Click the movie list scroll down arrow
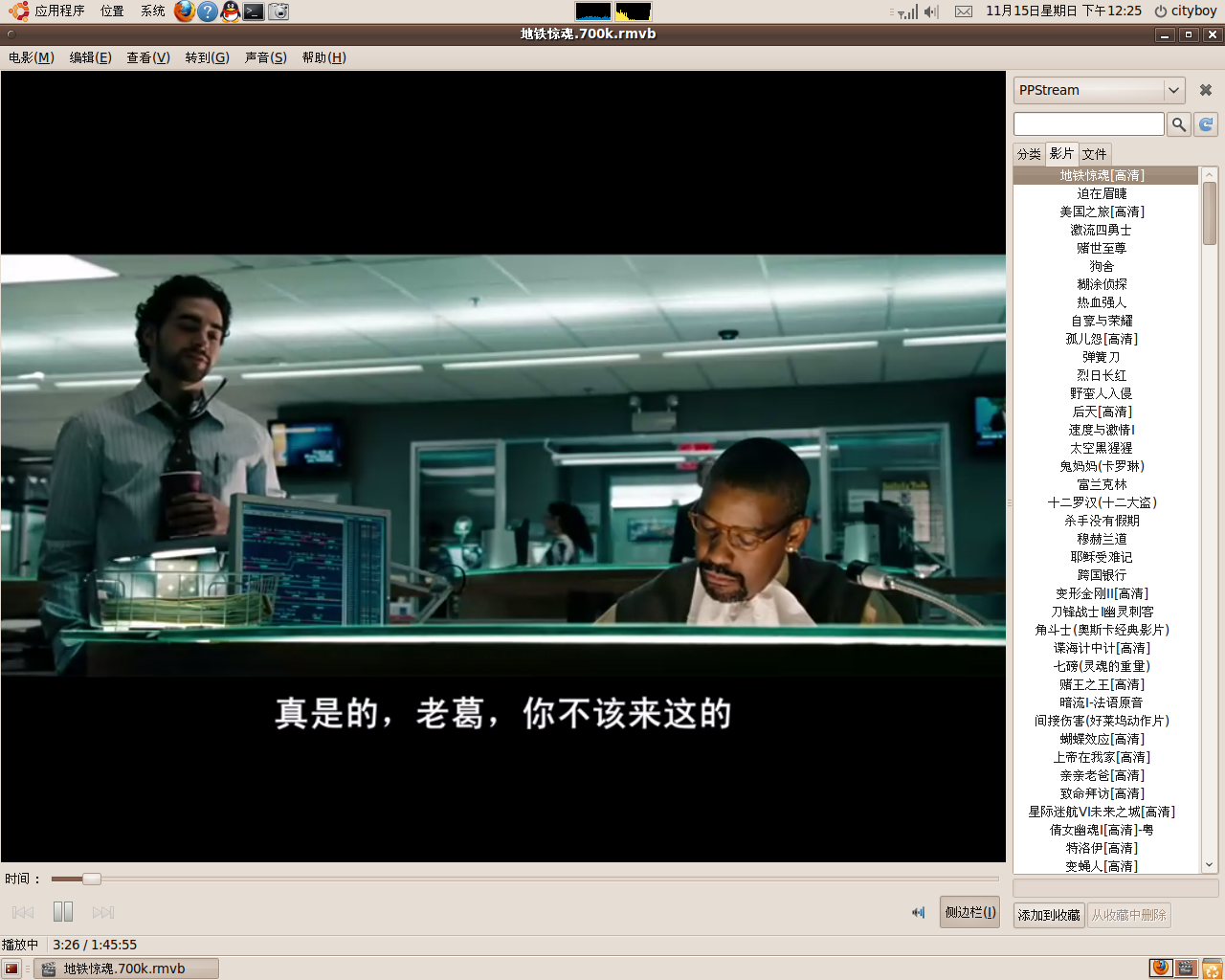 click(1210, 865)
